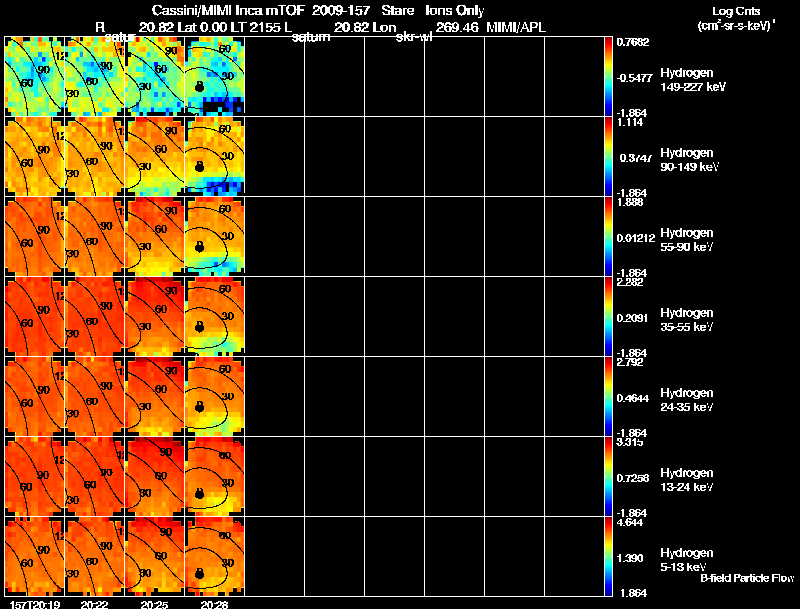Image resolution: width=800 pixels, height=609 pixels.
Task: Click the color scale value '0.01212'
Action: click(635, 238)
